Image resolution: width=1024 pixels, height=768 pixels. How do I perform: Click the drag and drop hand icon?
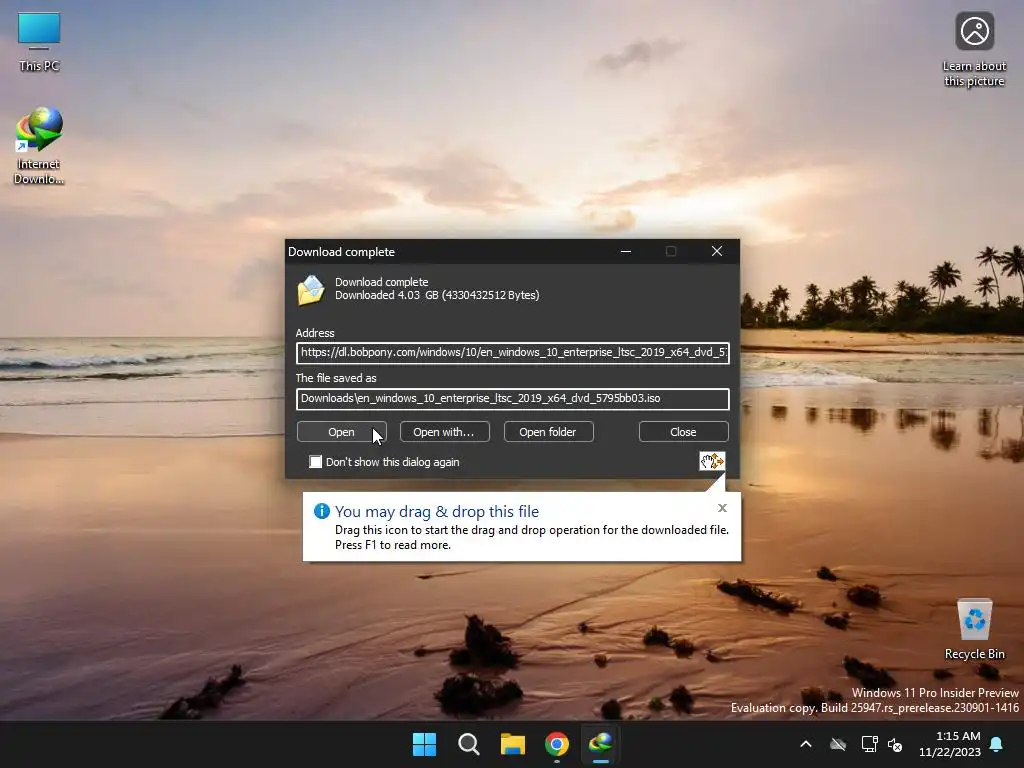click(x=712, y=461)
